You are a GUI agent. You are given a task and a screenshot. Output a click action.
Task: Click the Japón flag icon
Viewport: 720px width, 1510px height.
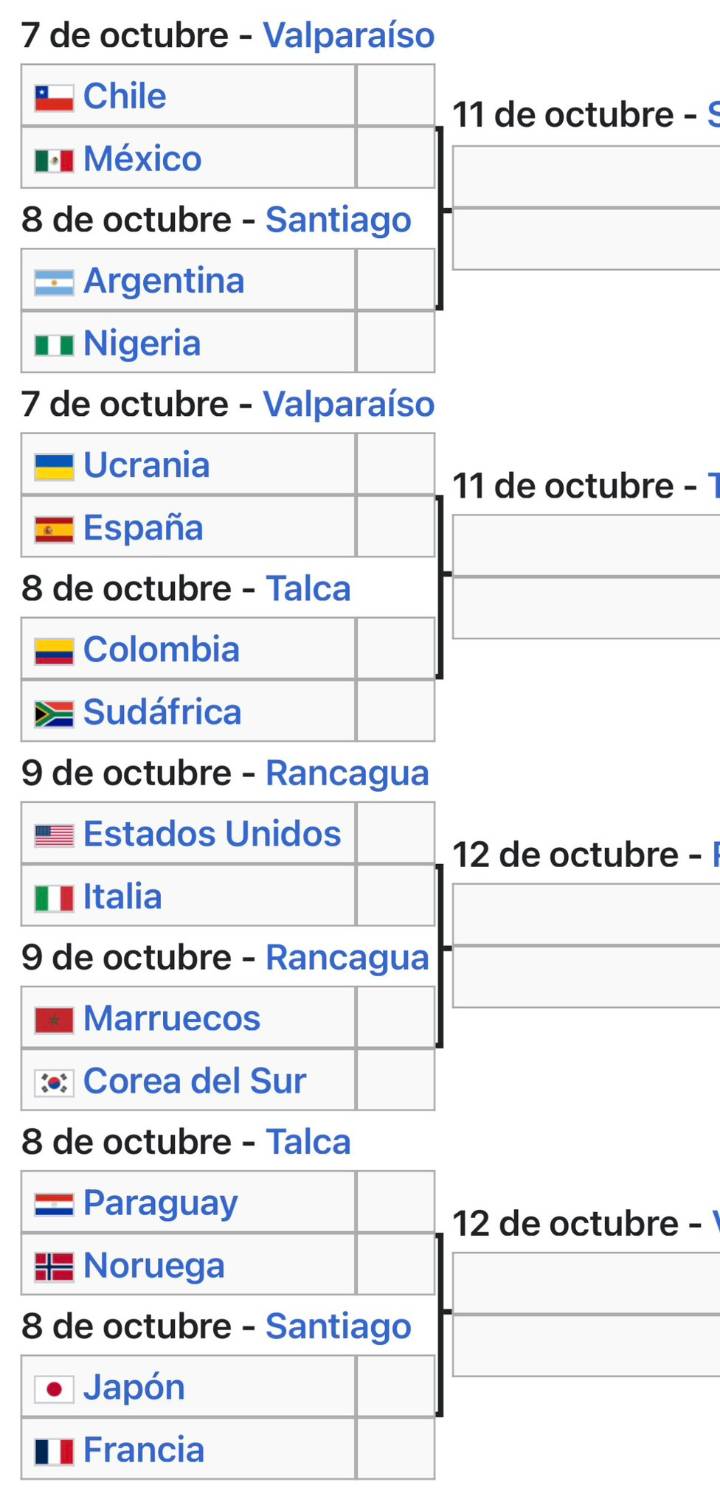(54, 1389)
